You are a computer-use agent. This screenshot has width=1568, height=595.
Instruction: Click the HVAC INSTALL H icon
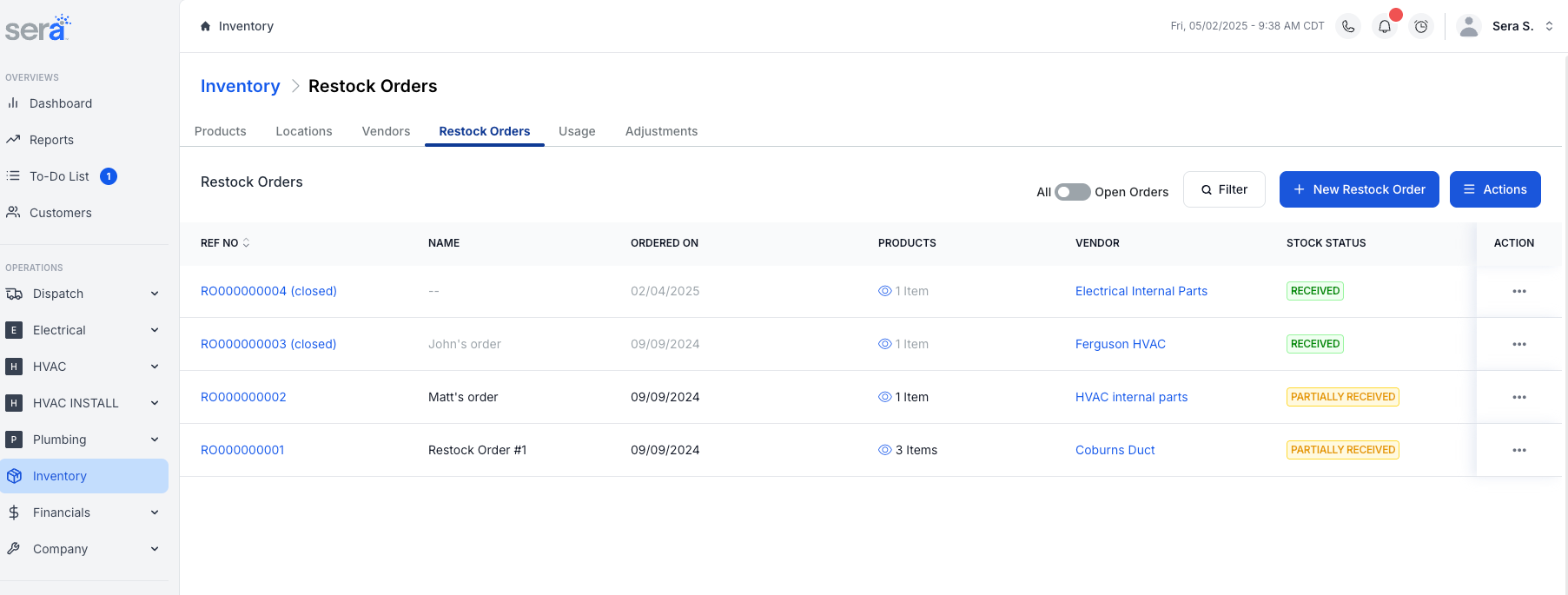14,403
